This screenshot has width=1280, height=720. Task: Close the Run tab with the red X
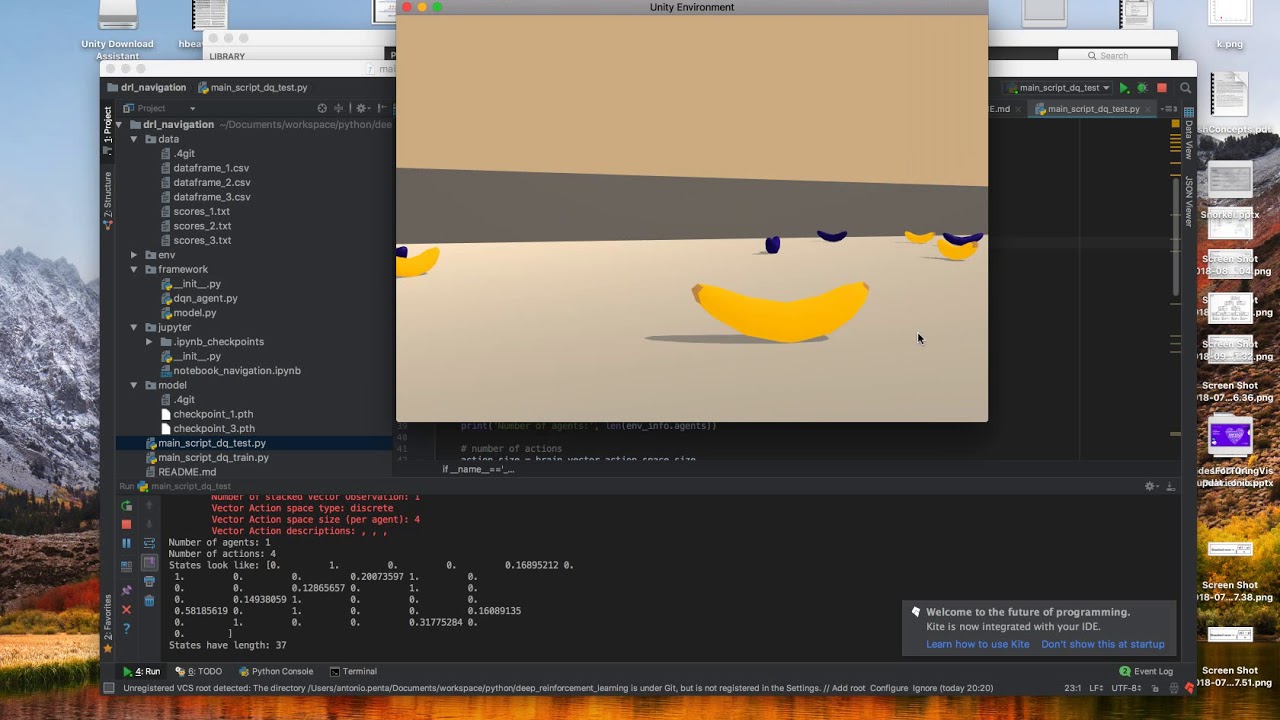pyautogui.click(x=126, y=609)
